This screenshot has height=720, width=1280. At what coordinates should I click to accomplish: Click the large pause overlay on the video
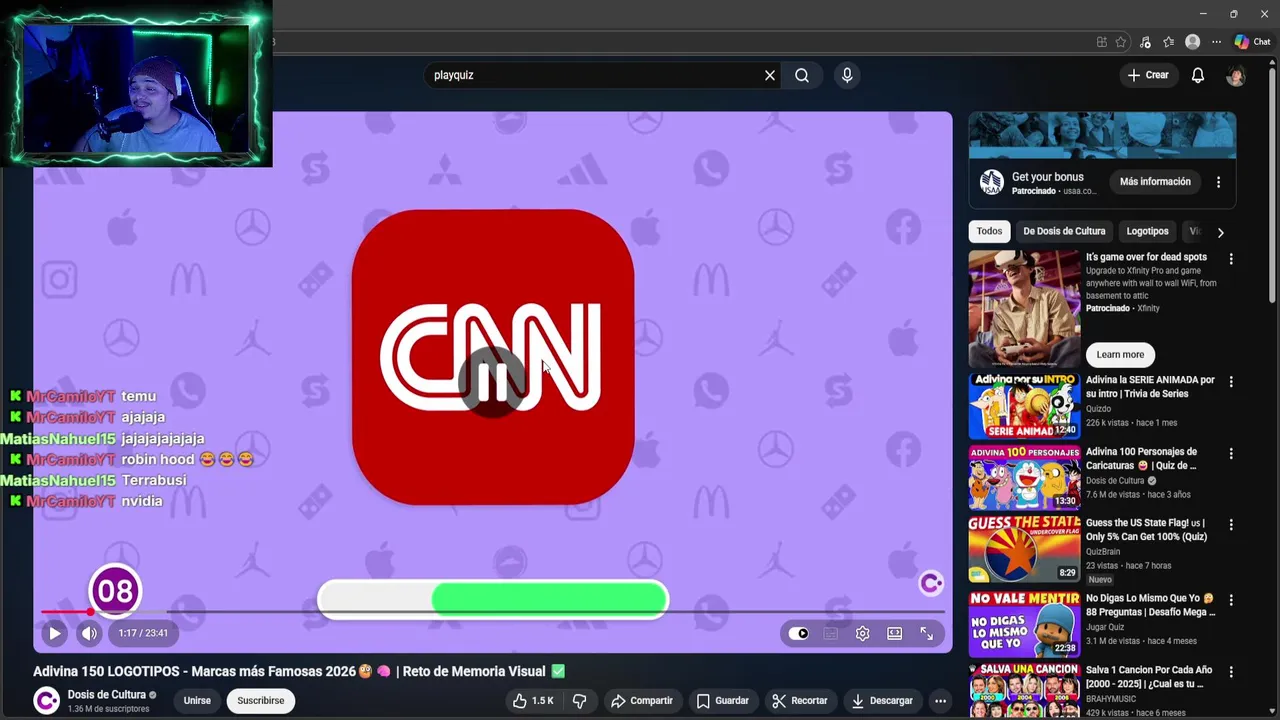click(493, 381)
